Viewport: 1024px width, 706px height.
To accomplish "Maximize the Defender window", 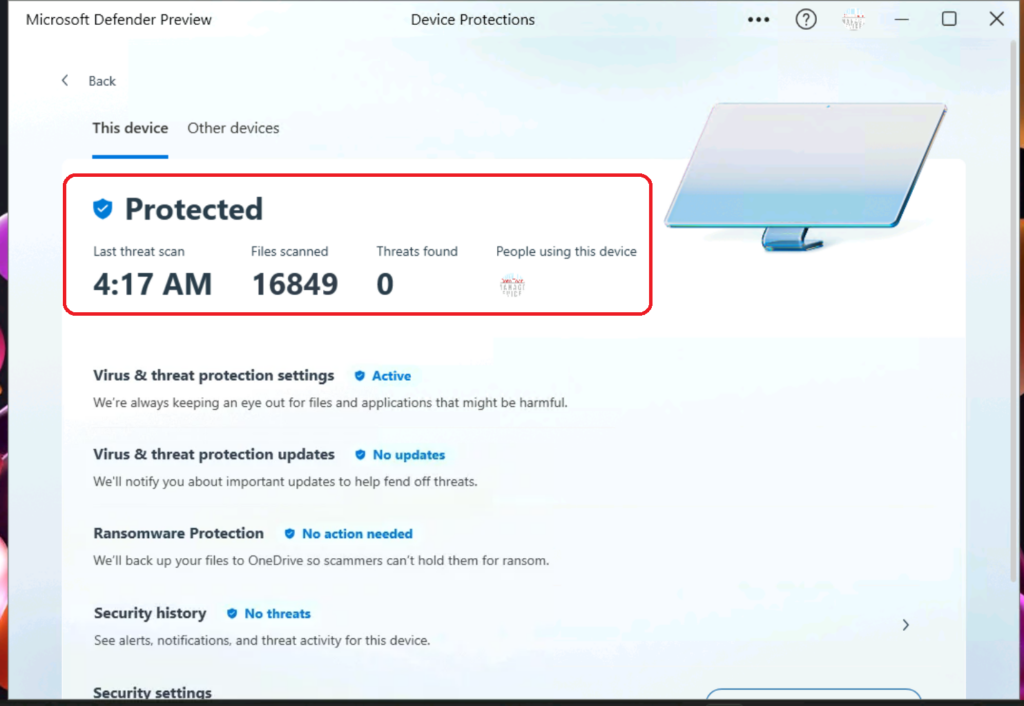I will [x=949, y=20].
